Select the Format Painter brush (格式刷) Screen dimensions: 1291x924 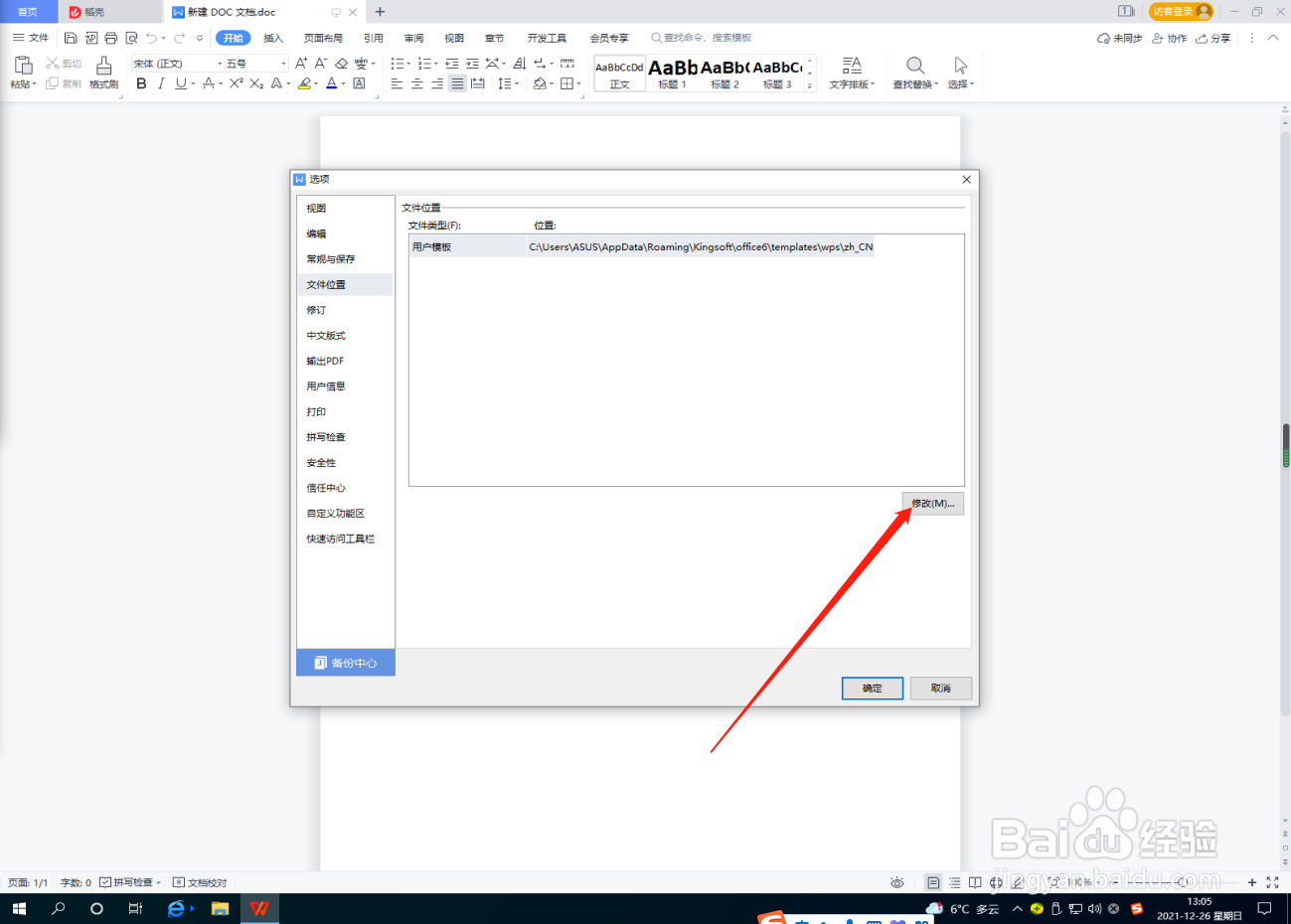[x=103, y=72]
